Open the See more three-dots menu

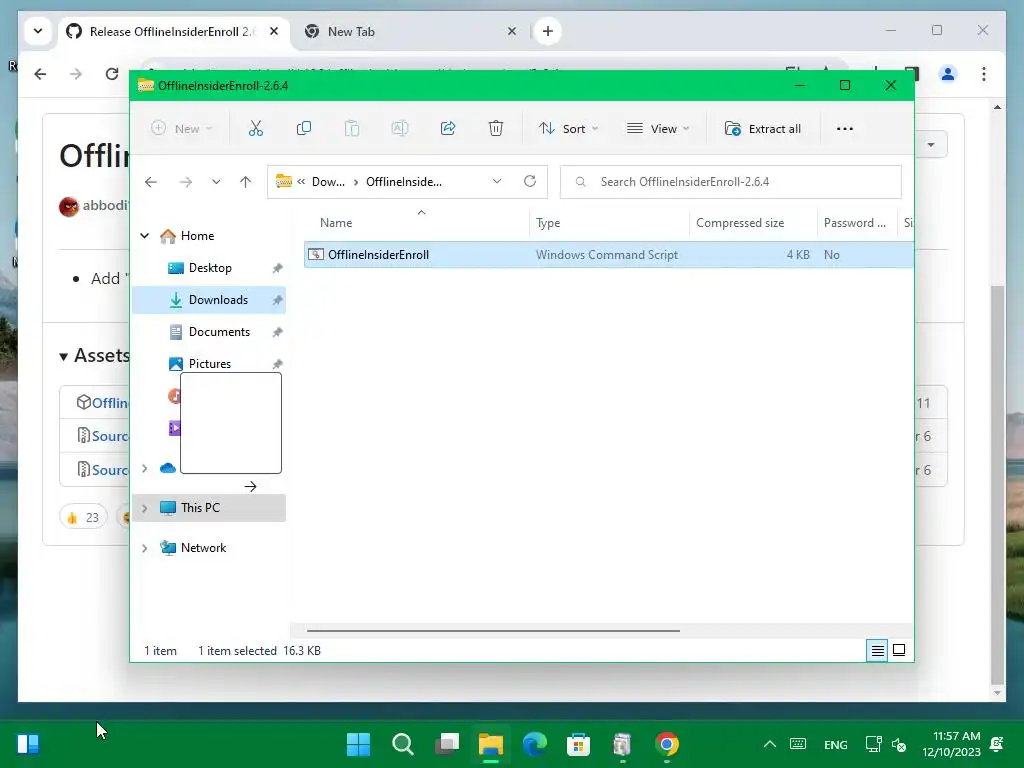[844, 129]
